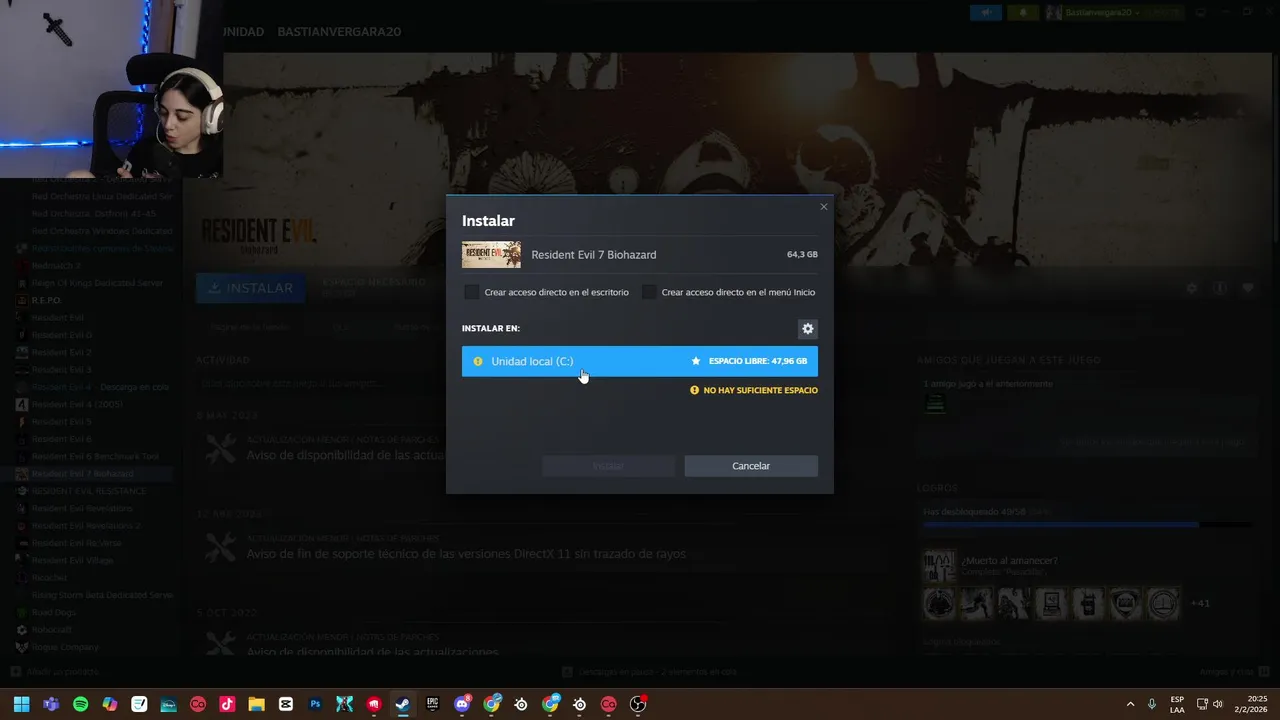This screenshot has width=1280, height=720.
Task: Open Windows Start menu
Action: 22,704
